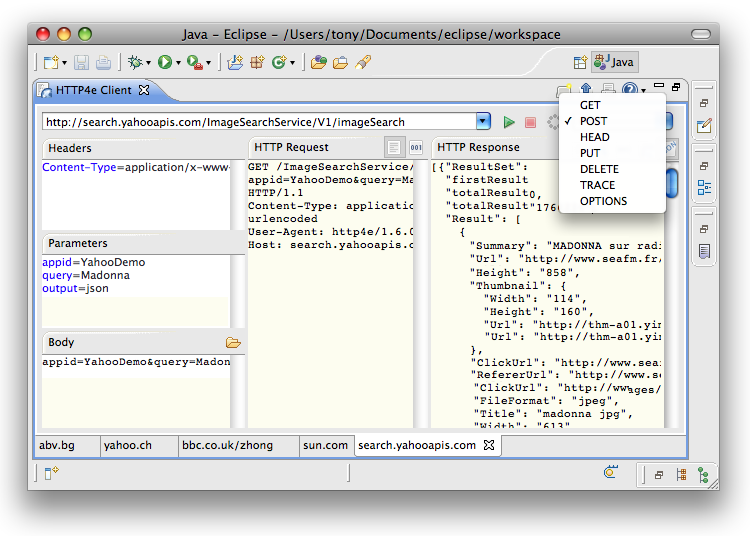Open the Run button dropdown arrow

click(x=179, y=63)
